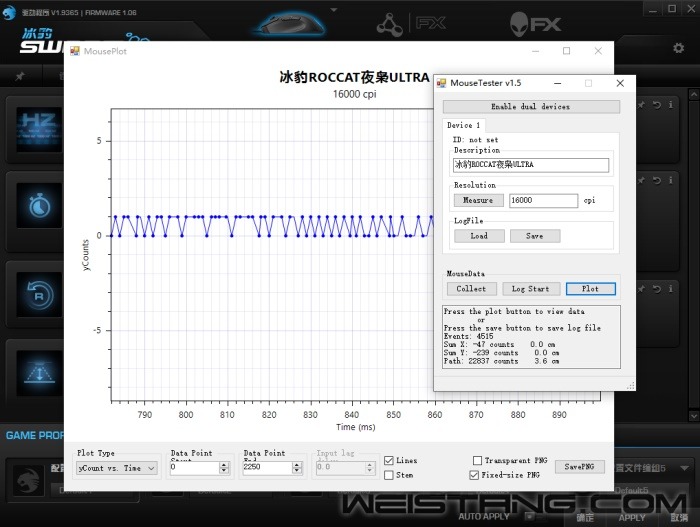Open the AlienFX icon in Swarm header
The height and width of the screenshot is (527, 700).
[535, 24]
